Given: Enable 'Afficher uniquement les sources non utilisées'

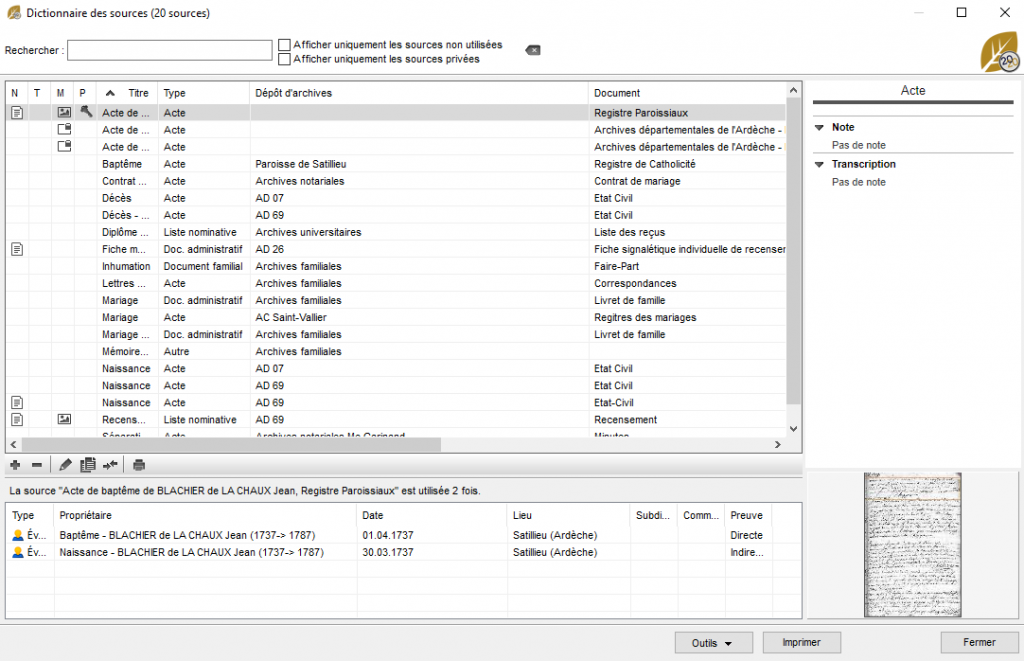Looking at the screenshot, I should tap(284, 44).
